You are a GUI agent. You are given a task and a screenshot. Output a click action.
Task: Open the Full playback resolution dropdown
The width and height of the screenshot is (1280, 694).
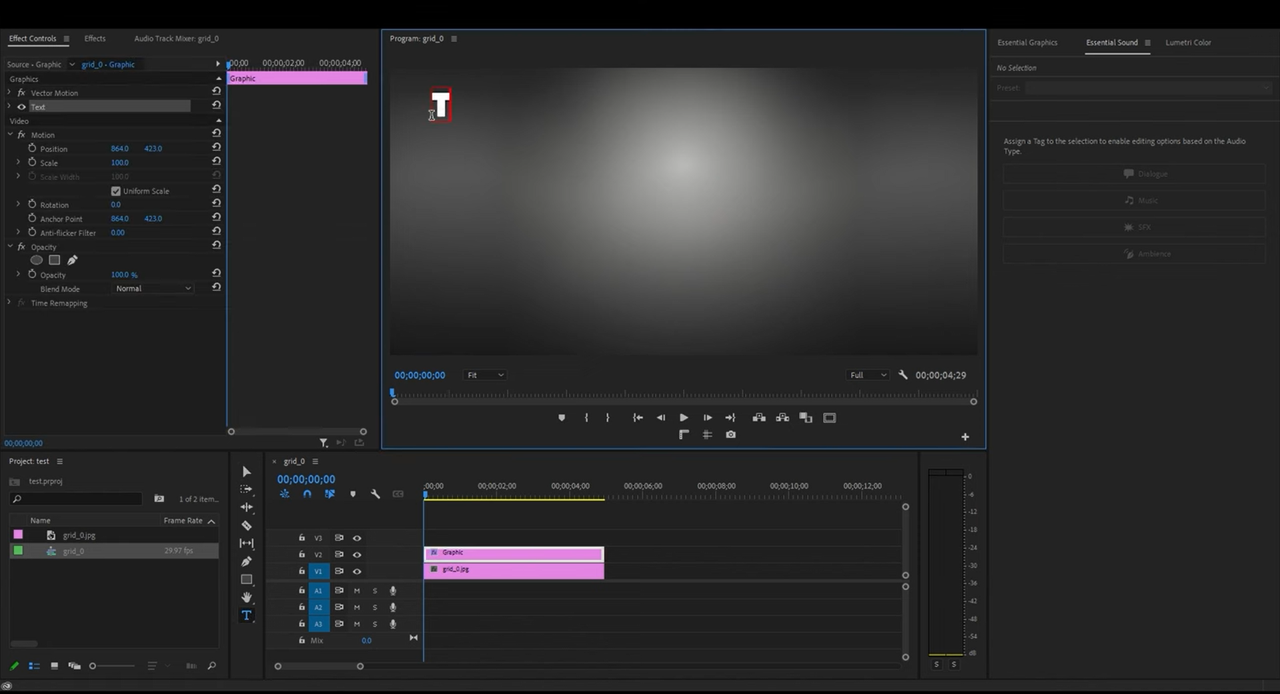(x=867, y=375)
